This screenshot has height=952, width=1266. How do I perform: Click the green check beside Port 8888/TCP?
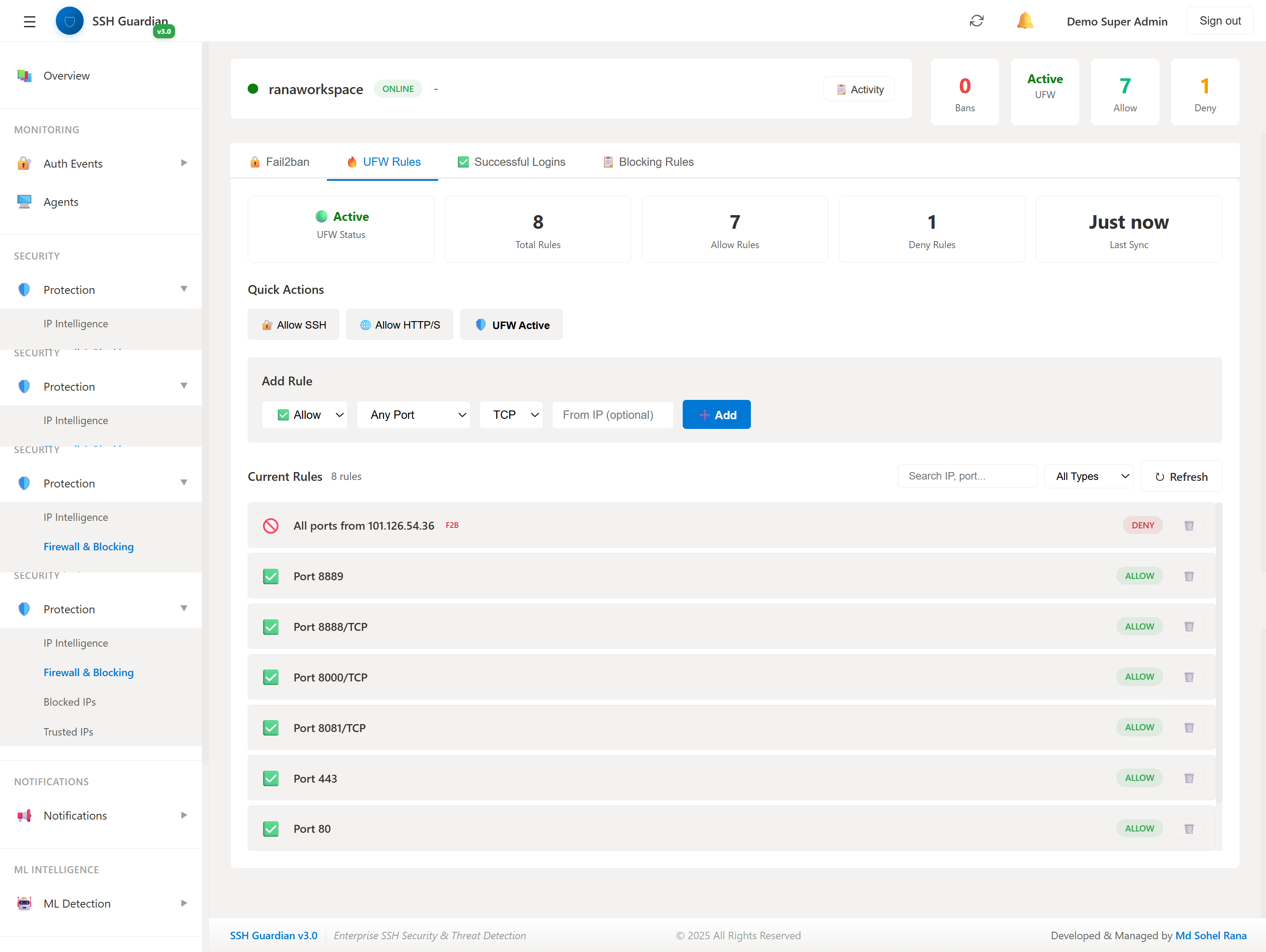tap(271, 627)
